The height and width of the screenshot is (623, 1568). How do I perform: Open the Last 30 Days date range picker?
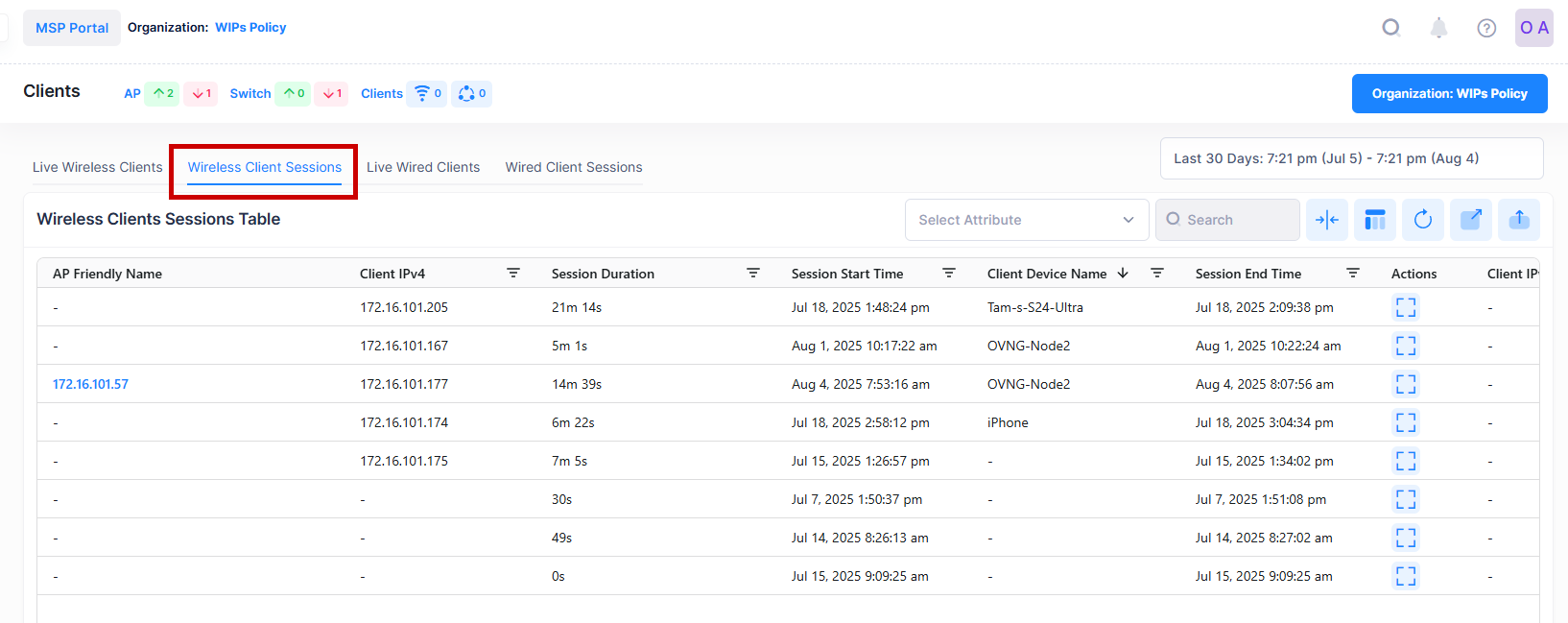click(1350, 158)
